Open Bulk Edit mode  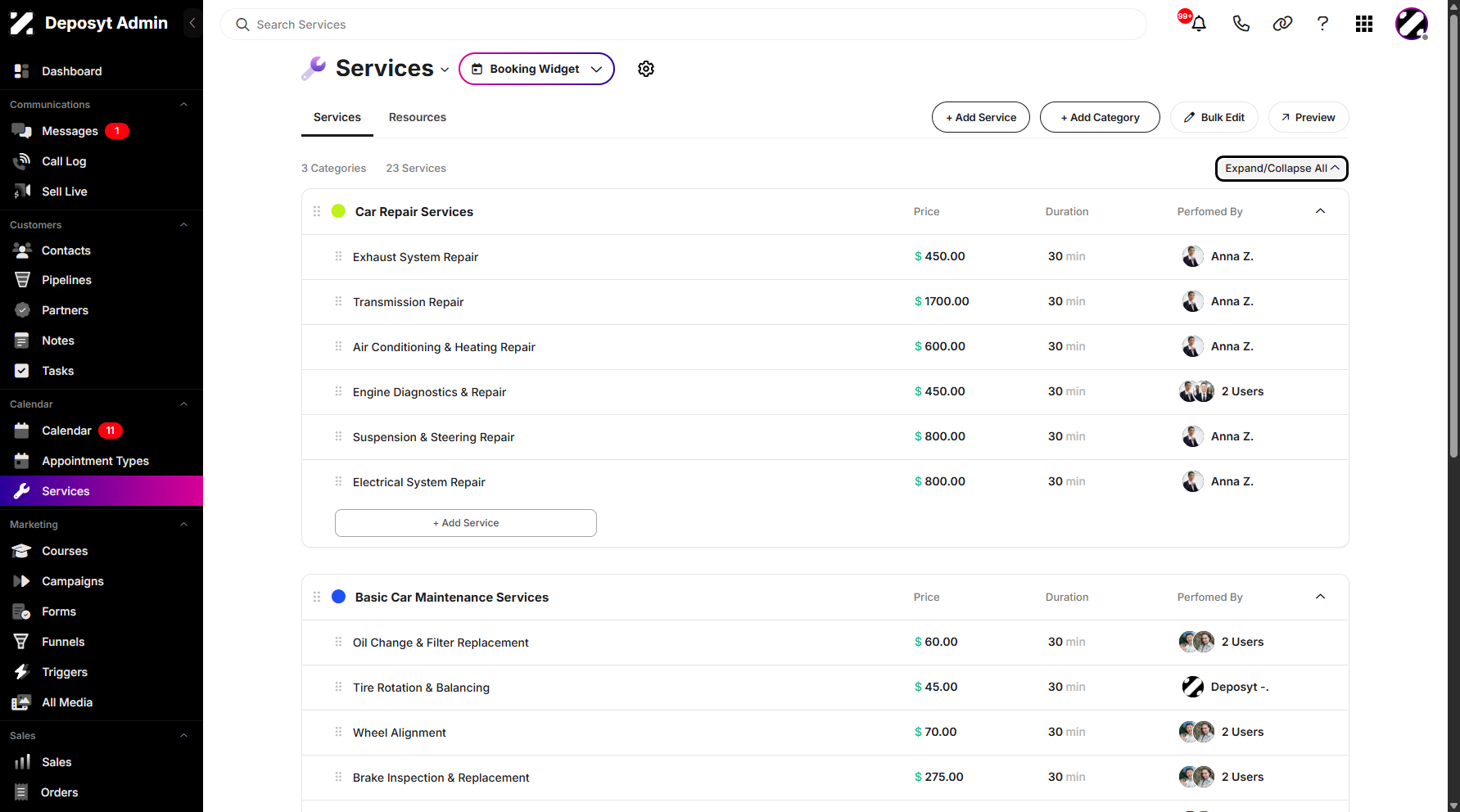(1214, 117)
